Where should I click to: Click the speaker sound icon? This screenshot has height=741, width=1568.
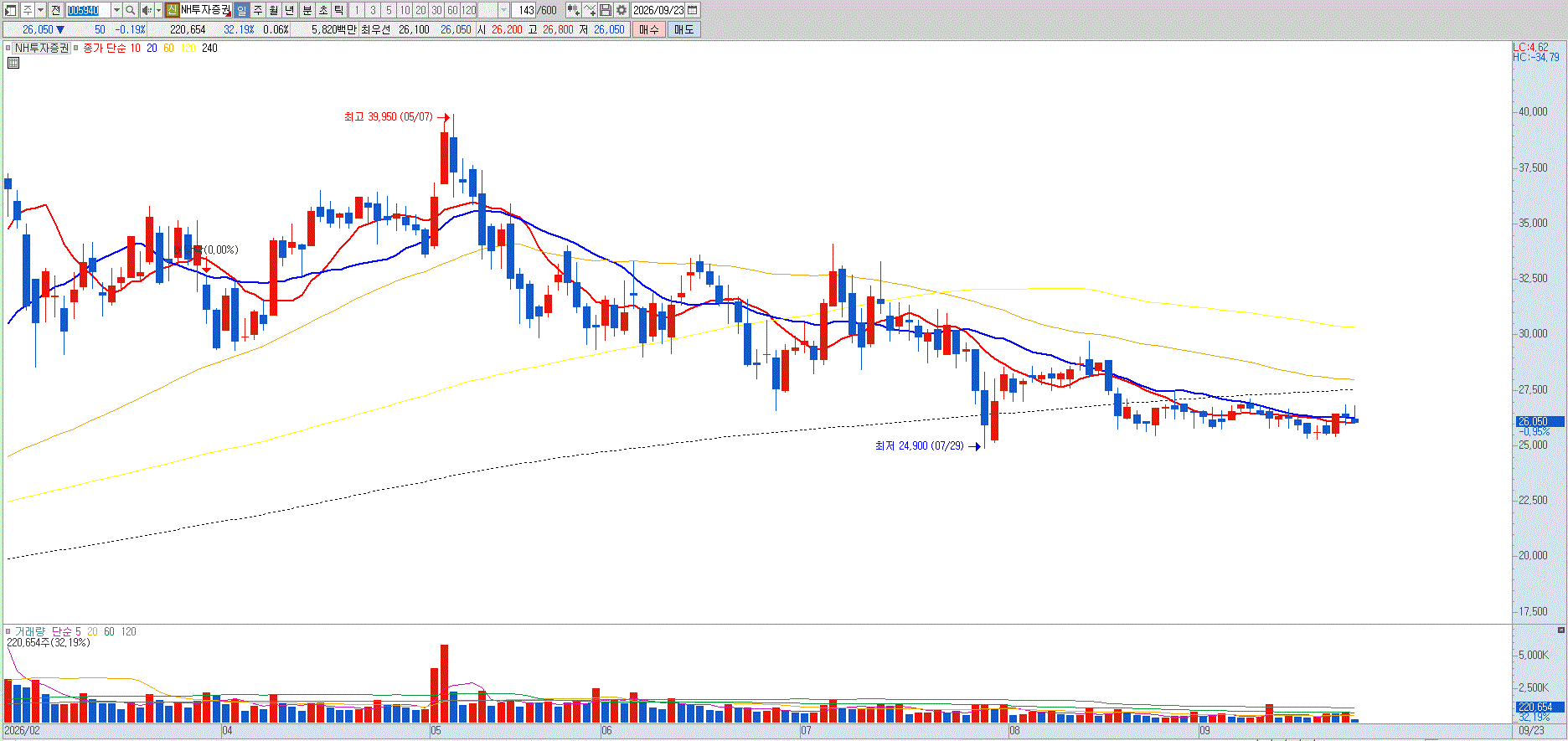coord(147,10)
